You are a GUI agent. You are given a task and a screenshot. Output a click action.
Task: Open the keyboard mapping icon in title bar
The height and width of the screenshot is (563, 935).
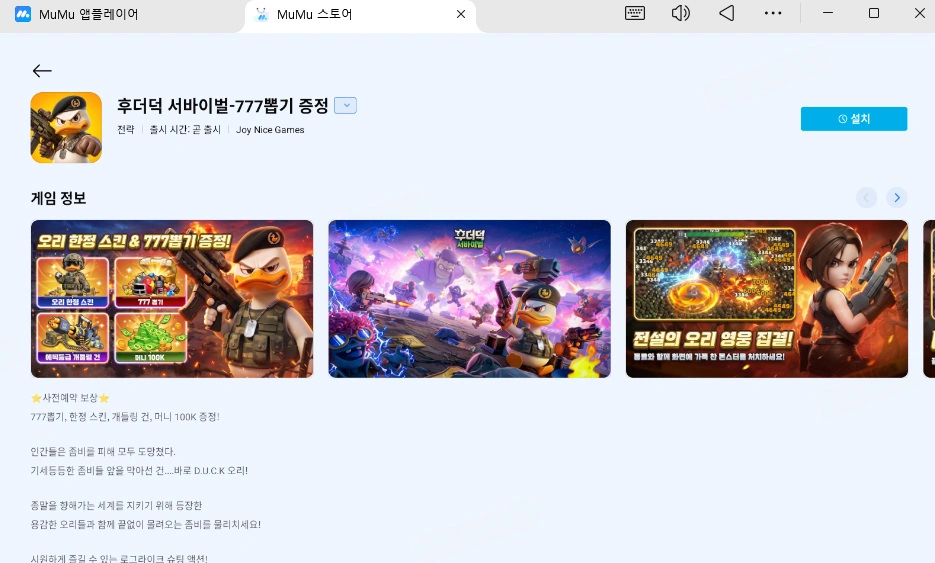pyautogui.click(x=634, y=13)
